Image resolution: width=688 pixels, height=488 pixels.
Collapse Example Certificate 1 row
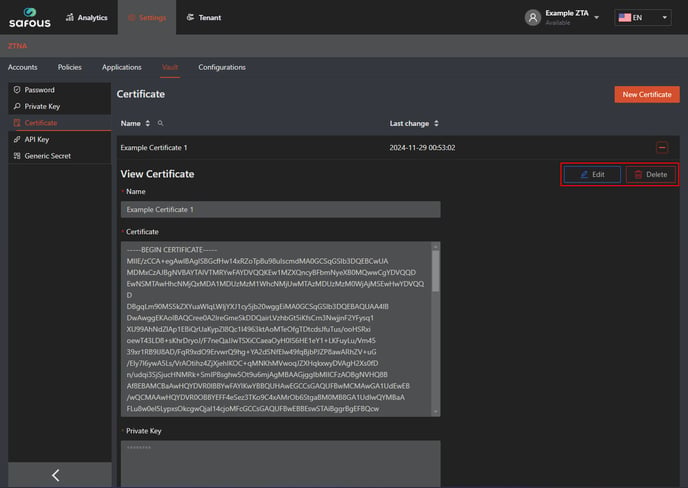coord(661,147)
